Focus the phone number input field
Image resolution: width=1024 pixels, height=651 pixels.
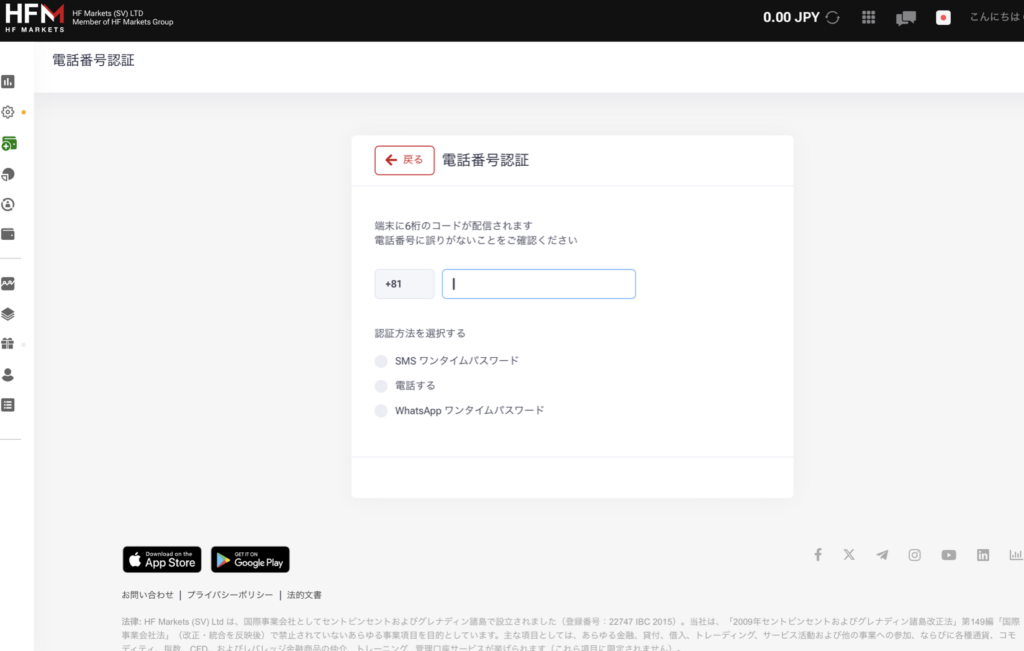[539, 284]
